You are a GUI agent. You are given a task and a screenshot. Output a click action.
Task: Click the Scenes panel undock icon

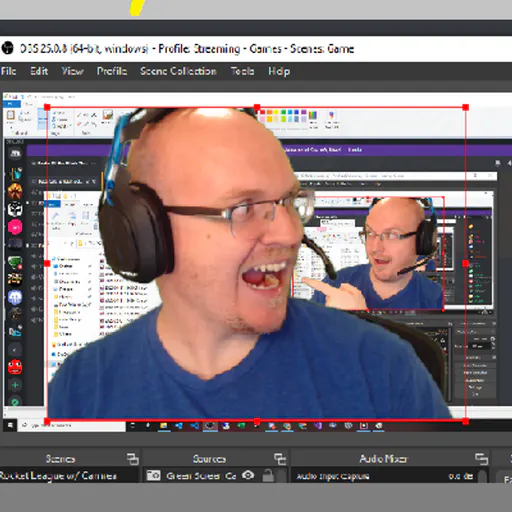pos(133,459)
